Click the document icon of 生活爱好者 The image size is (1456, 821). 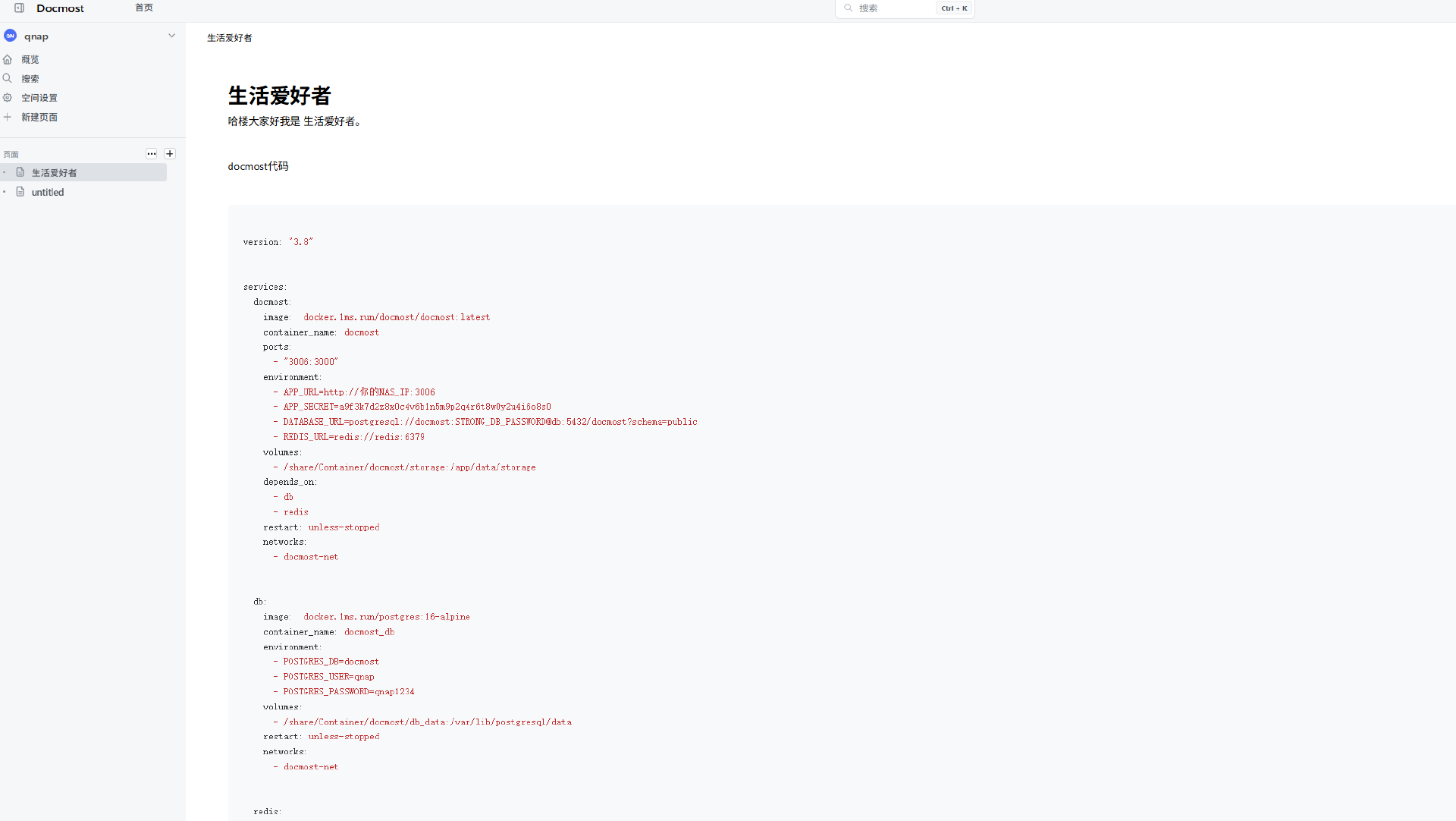tap(20, 172)
